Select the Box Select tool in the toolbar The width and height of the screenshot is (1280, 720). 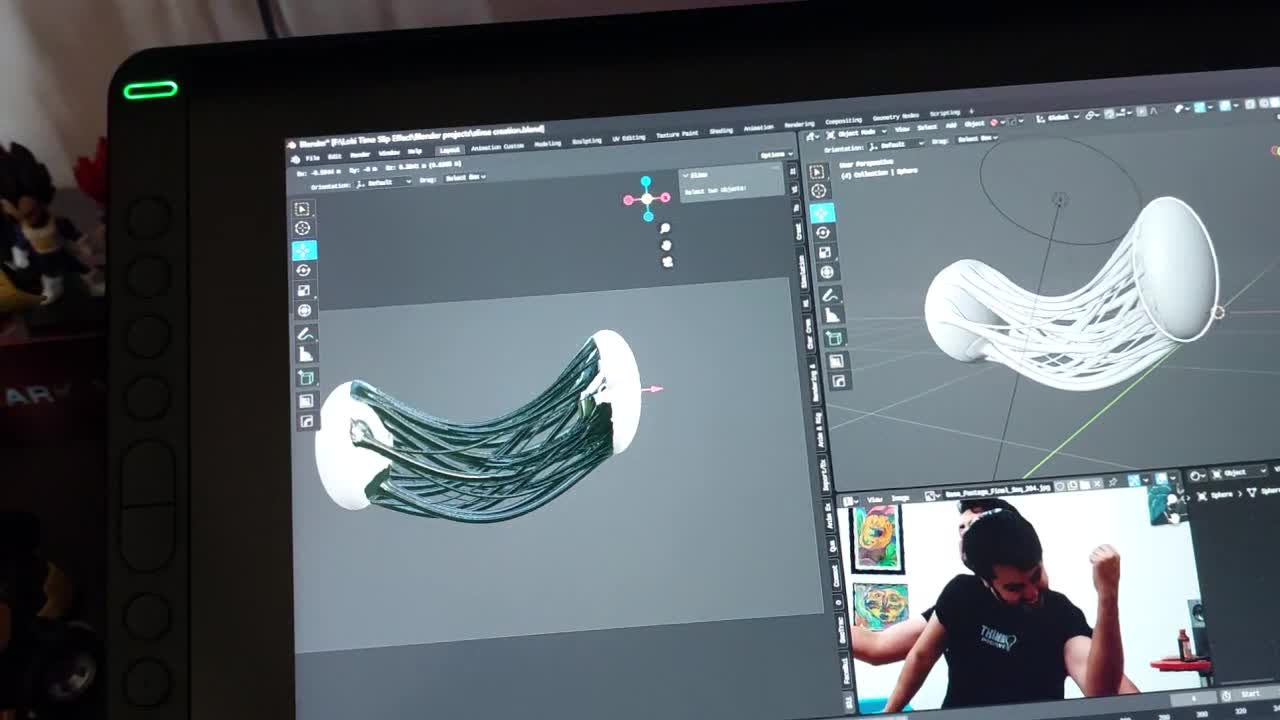305,210
